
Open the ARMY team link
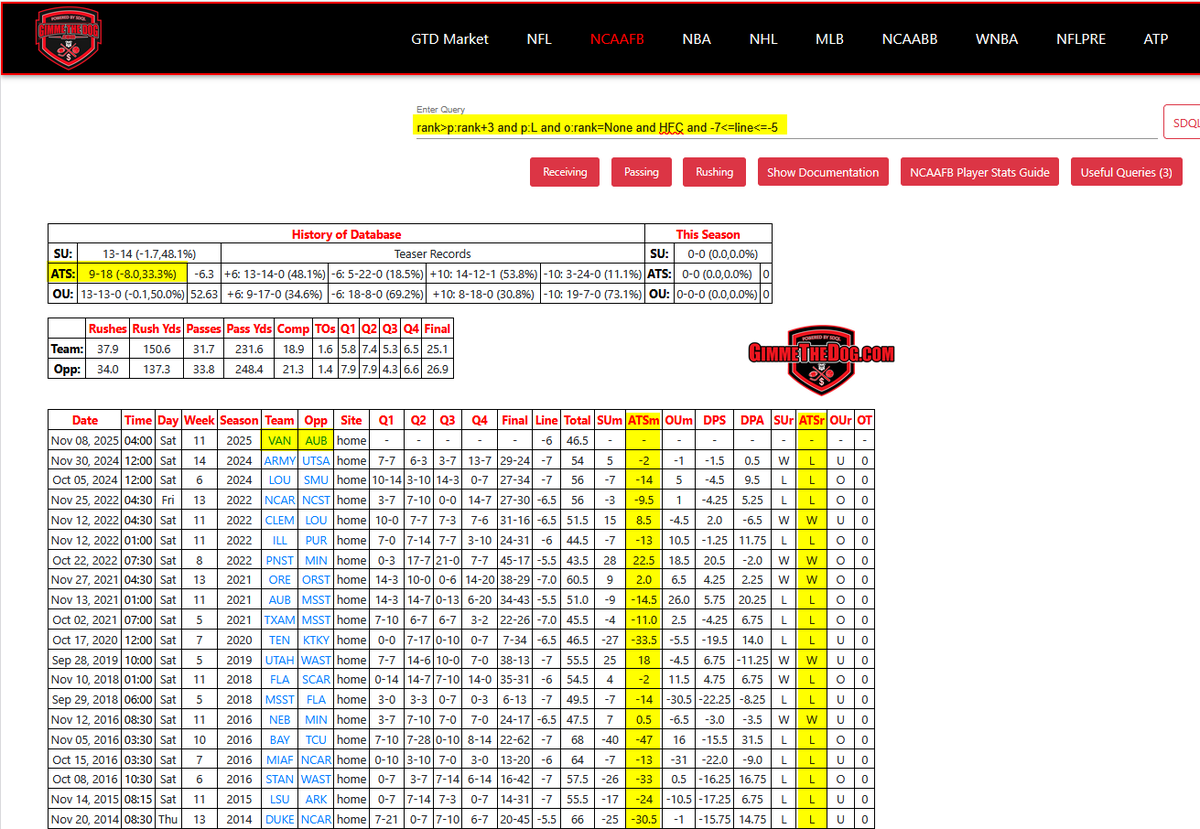click(x=280, y=460)
